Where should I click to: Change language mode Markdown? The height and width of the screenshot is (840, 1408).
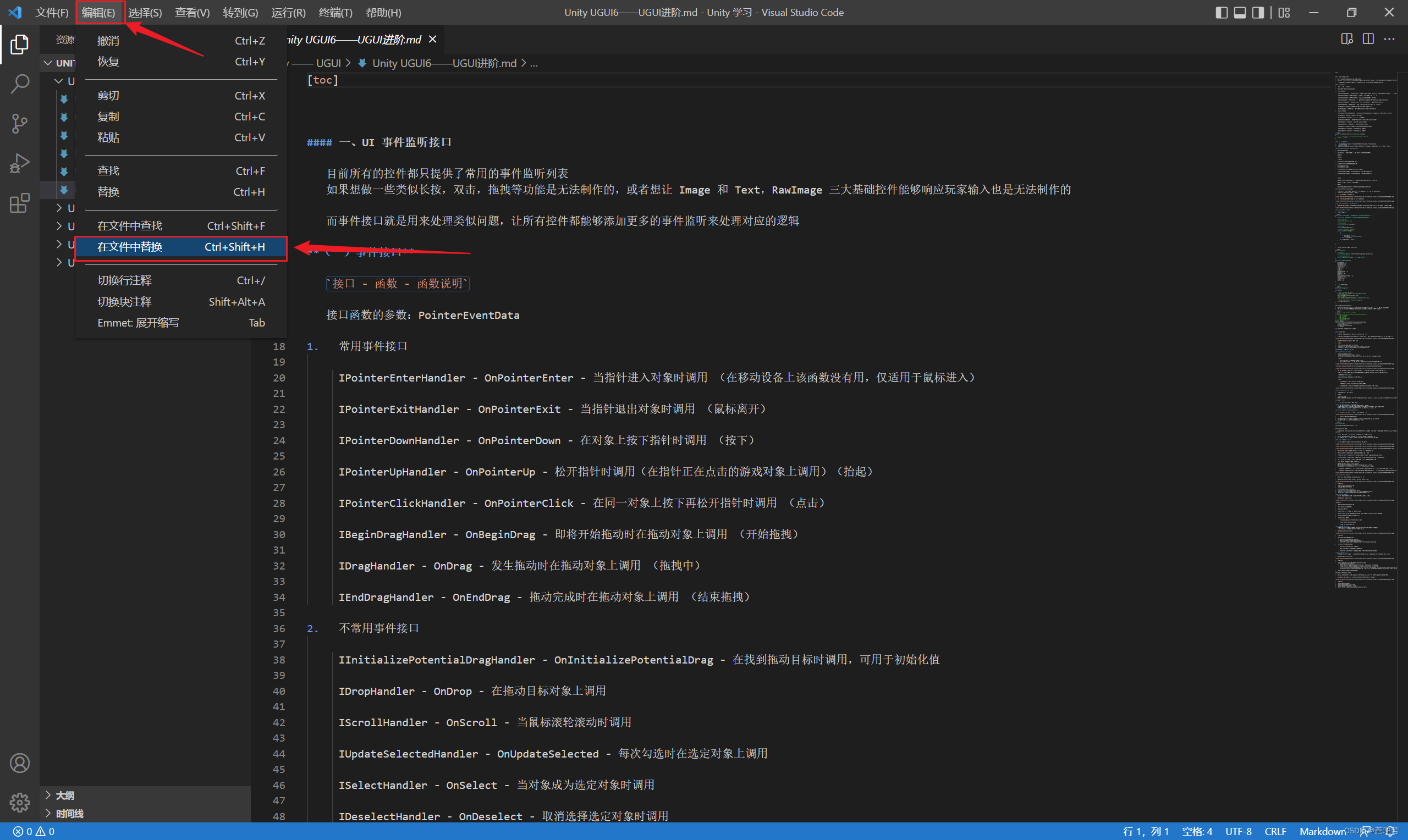pos(1322,832)
